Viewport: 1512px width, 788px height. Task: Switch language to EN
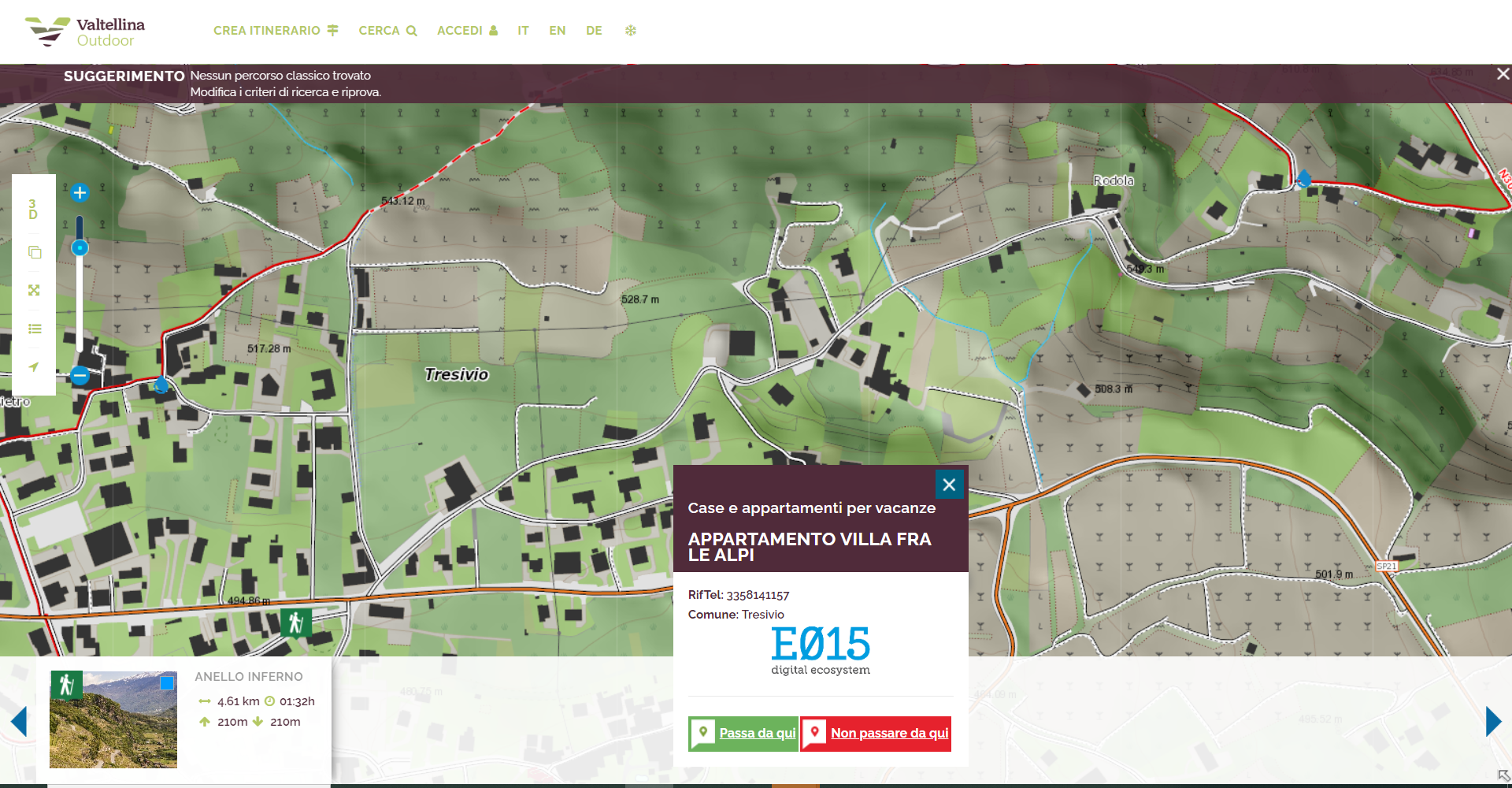pyautogui.click(x=557, y=31)
